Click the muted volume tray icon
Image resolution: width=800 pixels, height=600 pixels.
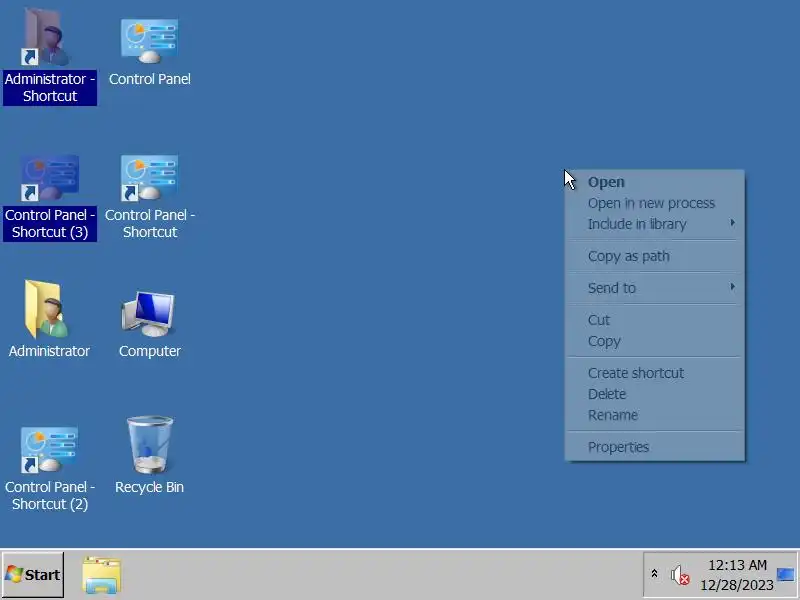680,575
